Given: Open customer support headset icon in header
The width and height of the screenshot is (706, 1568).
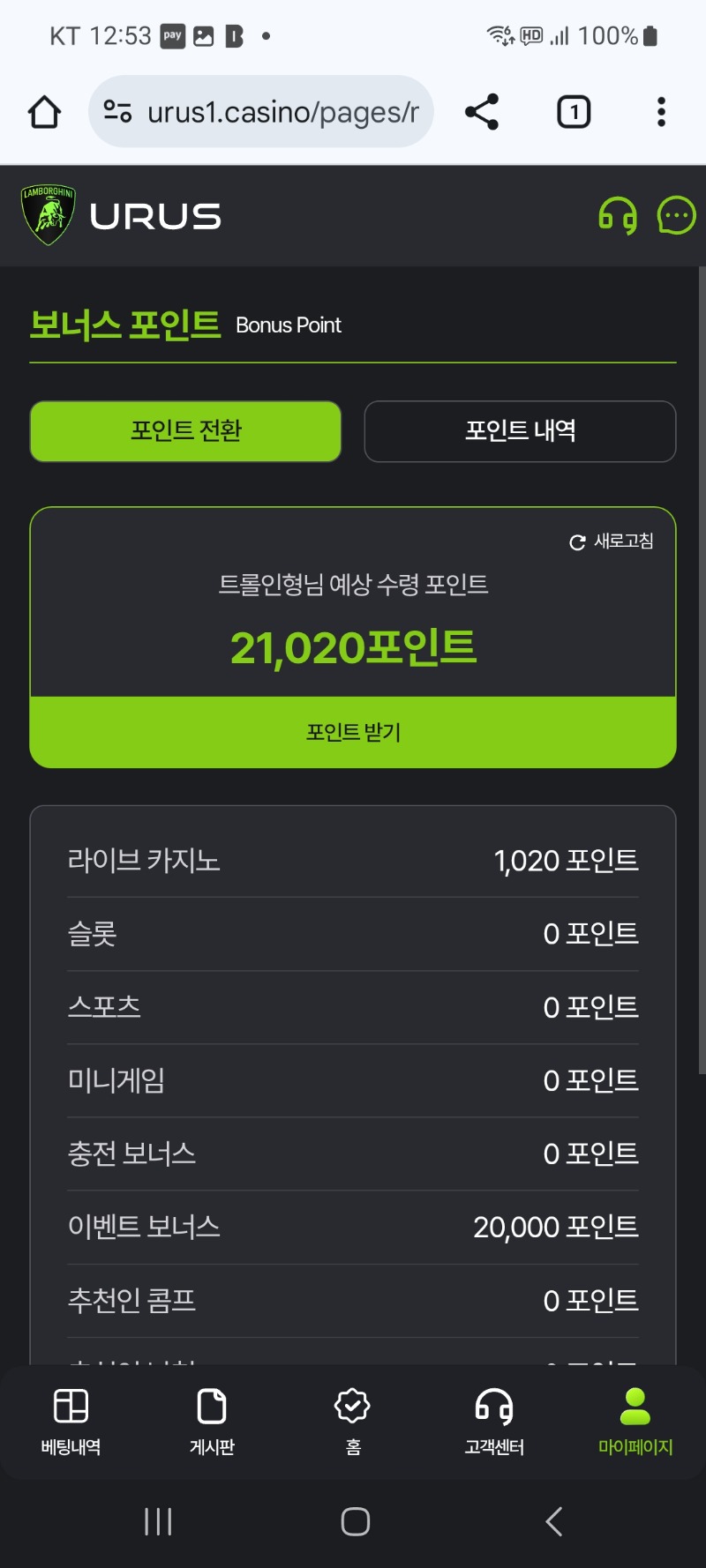Looking at the screenshot, I should pos(618,216).
